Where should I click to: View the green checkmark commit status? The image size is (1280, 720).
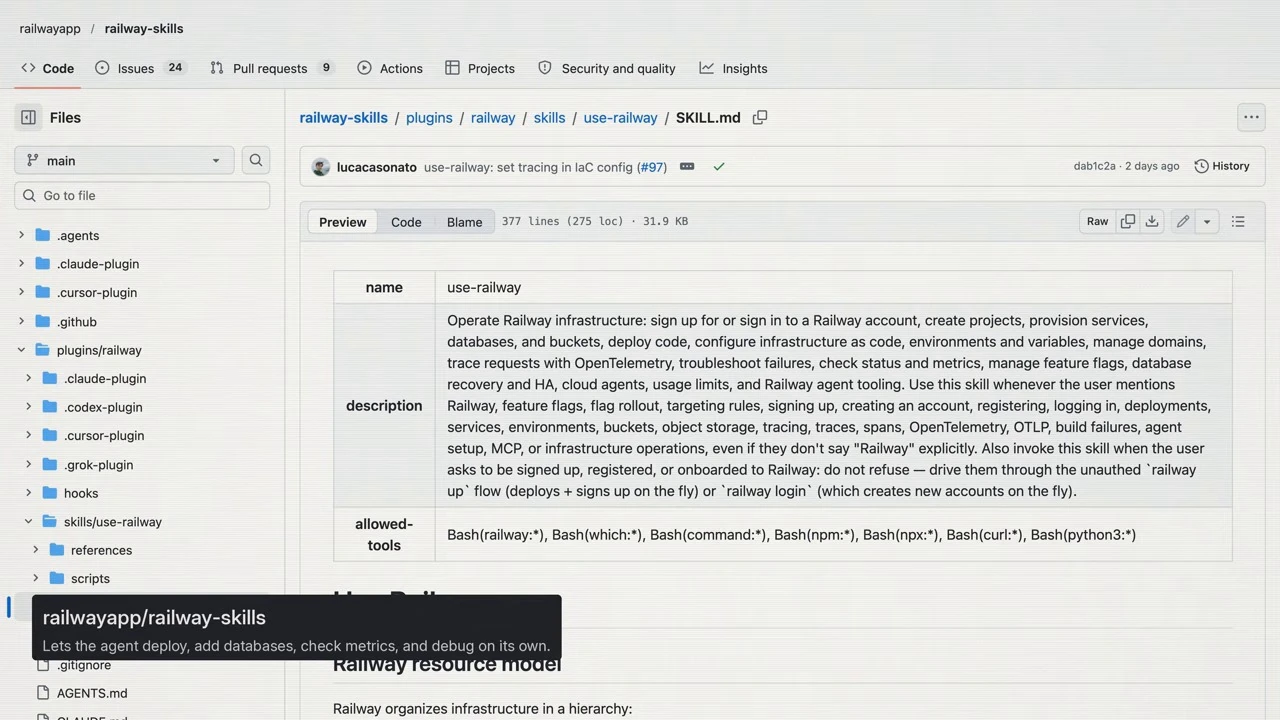718,166
